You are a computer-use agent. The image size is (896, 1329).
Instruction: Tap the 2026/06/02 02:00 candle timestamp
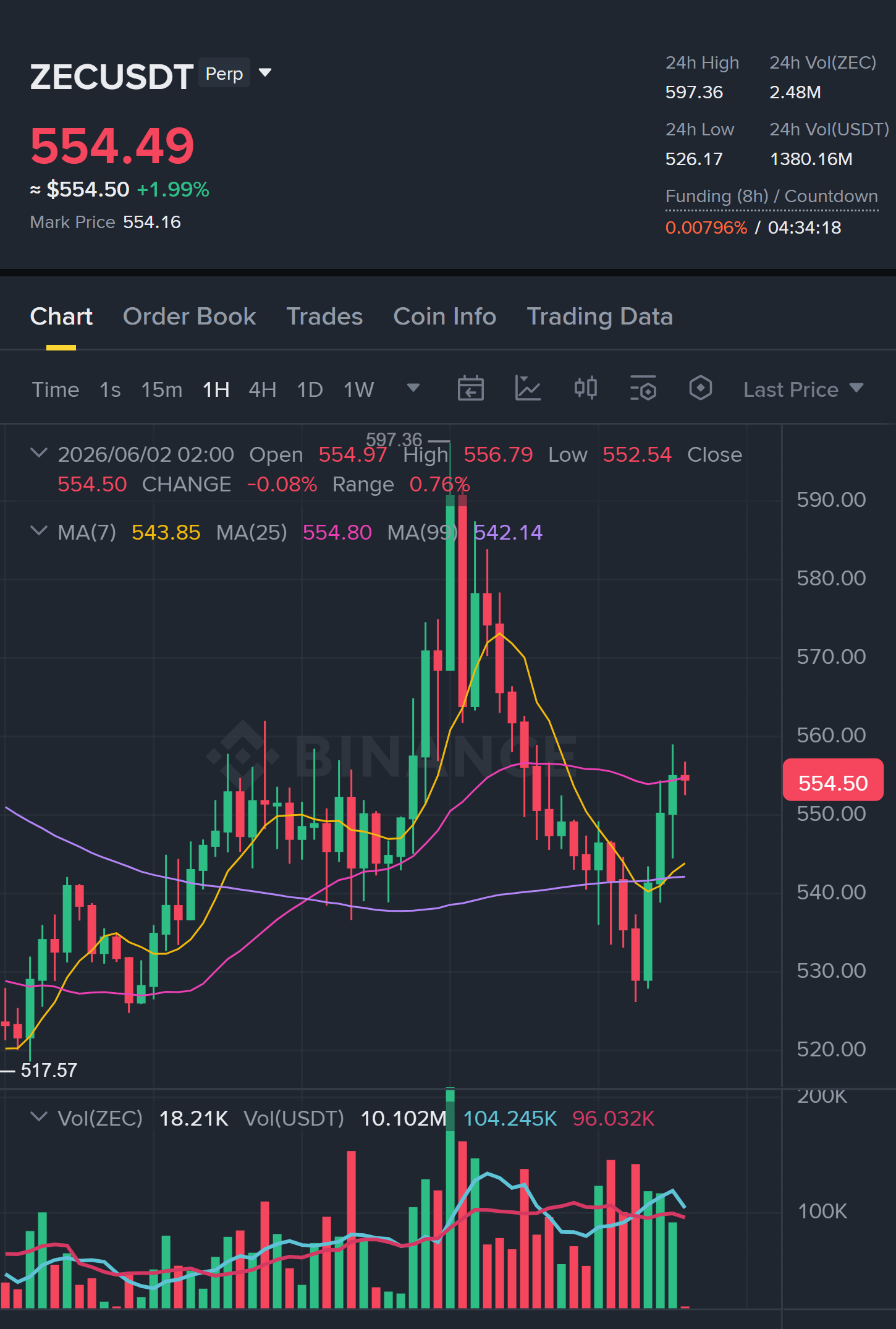click(x=146, y=454)
